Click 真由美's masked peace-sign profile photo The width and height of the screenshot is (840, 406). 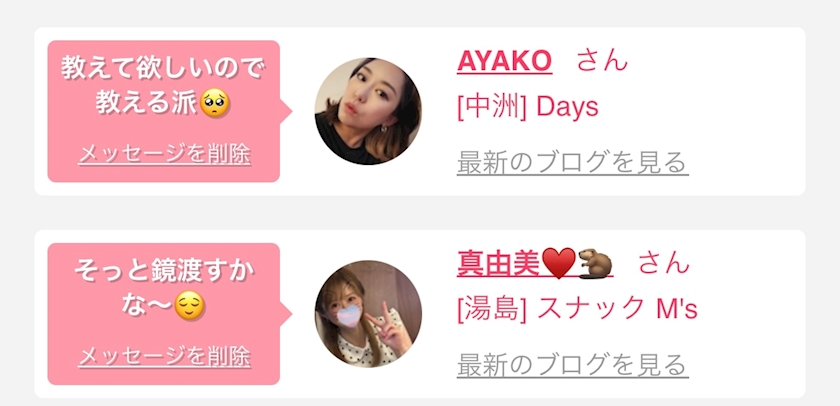pos(368,314)
